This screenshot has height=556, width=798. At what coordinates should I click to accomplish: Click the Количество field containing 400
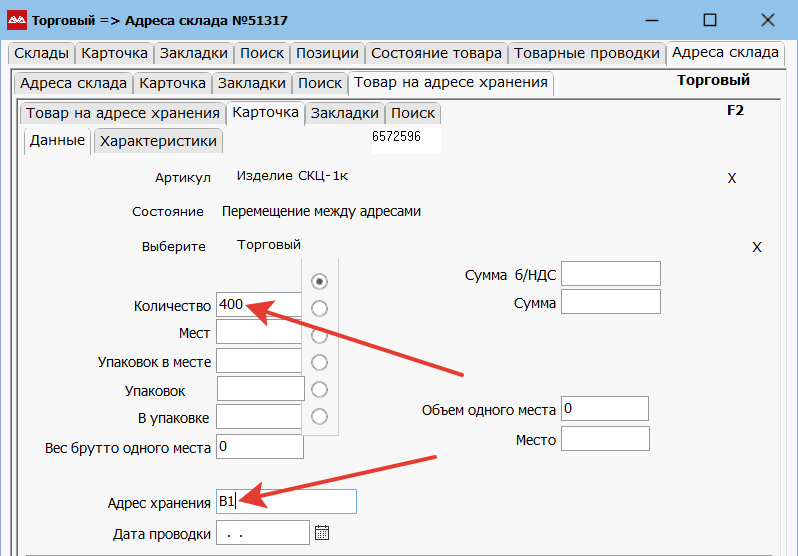click(258, 305)
